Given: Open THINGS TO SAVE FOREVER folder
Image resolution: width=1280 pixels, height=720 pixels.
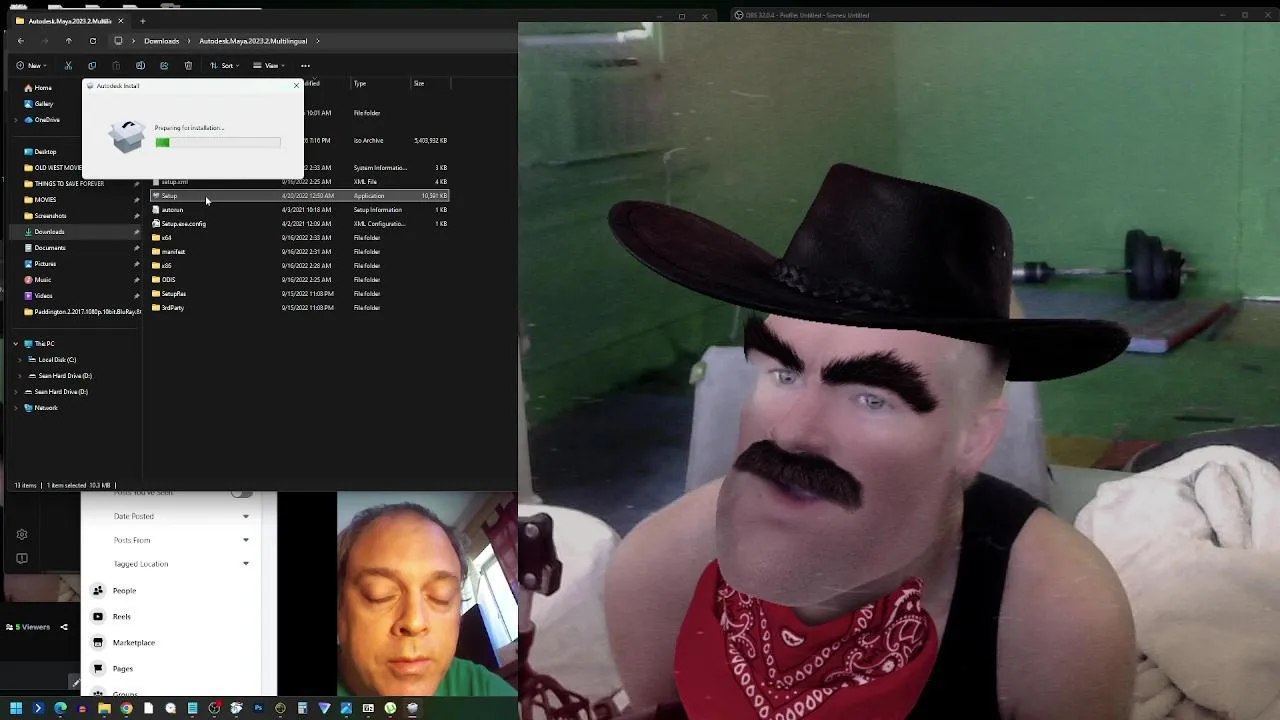Looking at the screenshot, I should pyautogui.click(x=69, y=184).
